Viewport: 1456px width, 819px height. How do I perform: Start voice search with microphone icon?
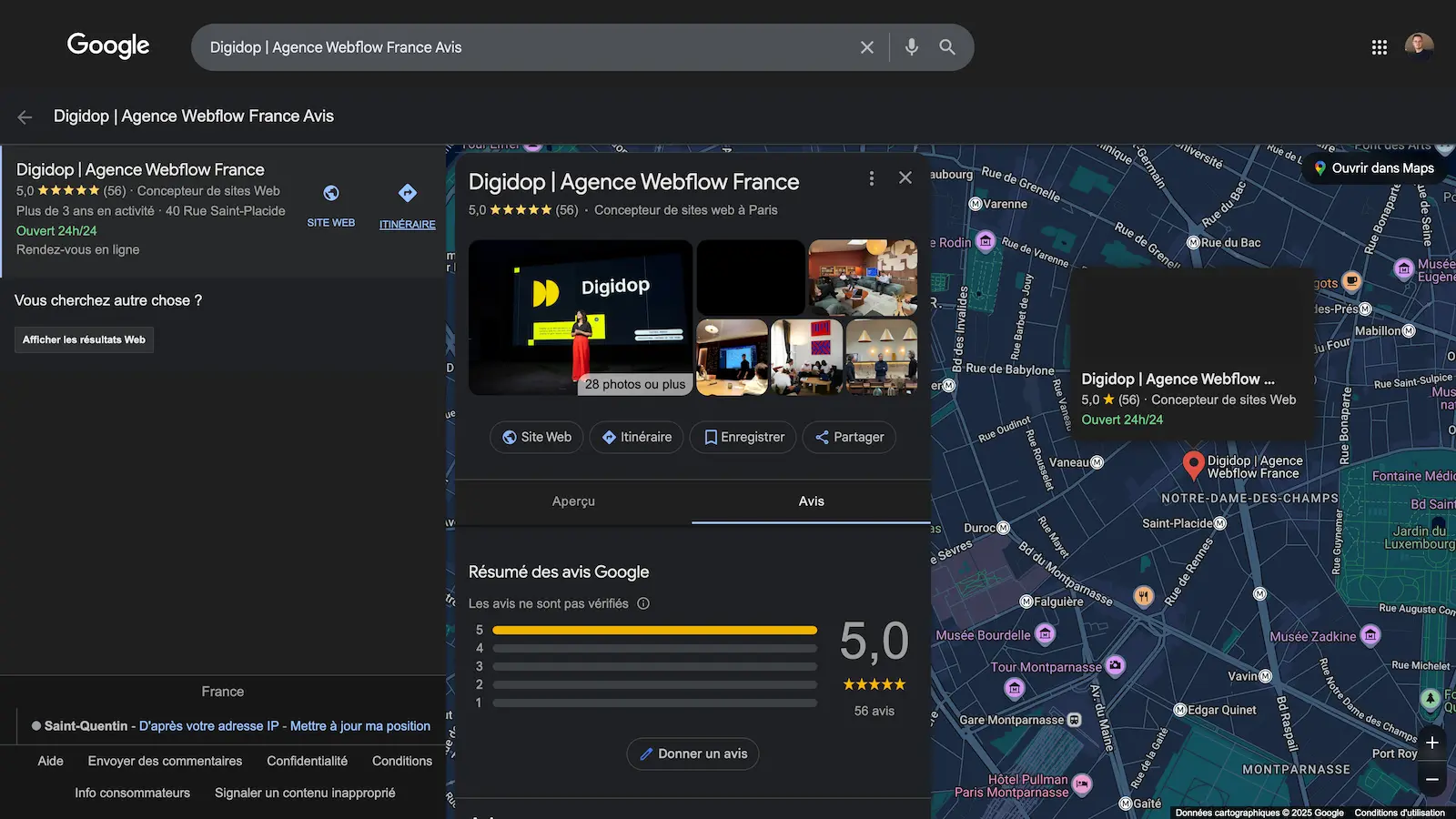click(911, 47)
